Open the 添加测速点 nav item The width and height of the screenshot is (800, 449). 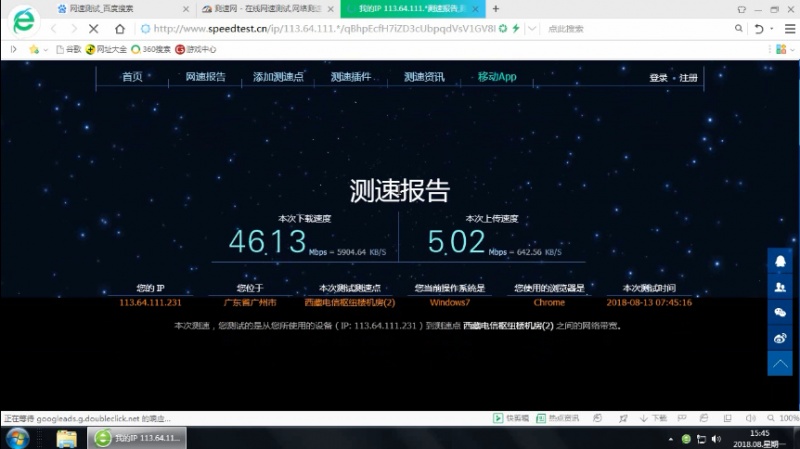point(278,77)
